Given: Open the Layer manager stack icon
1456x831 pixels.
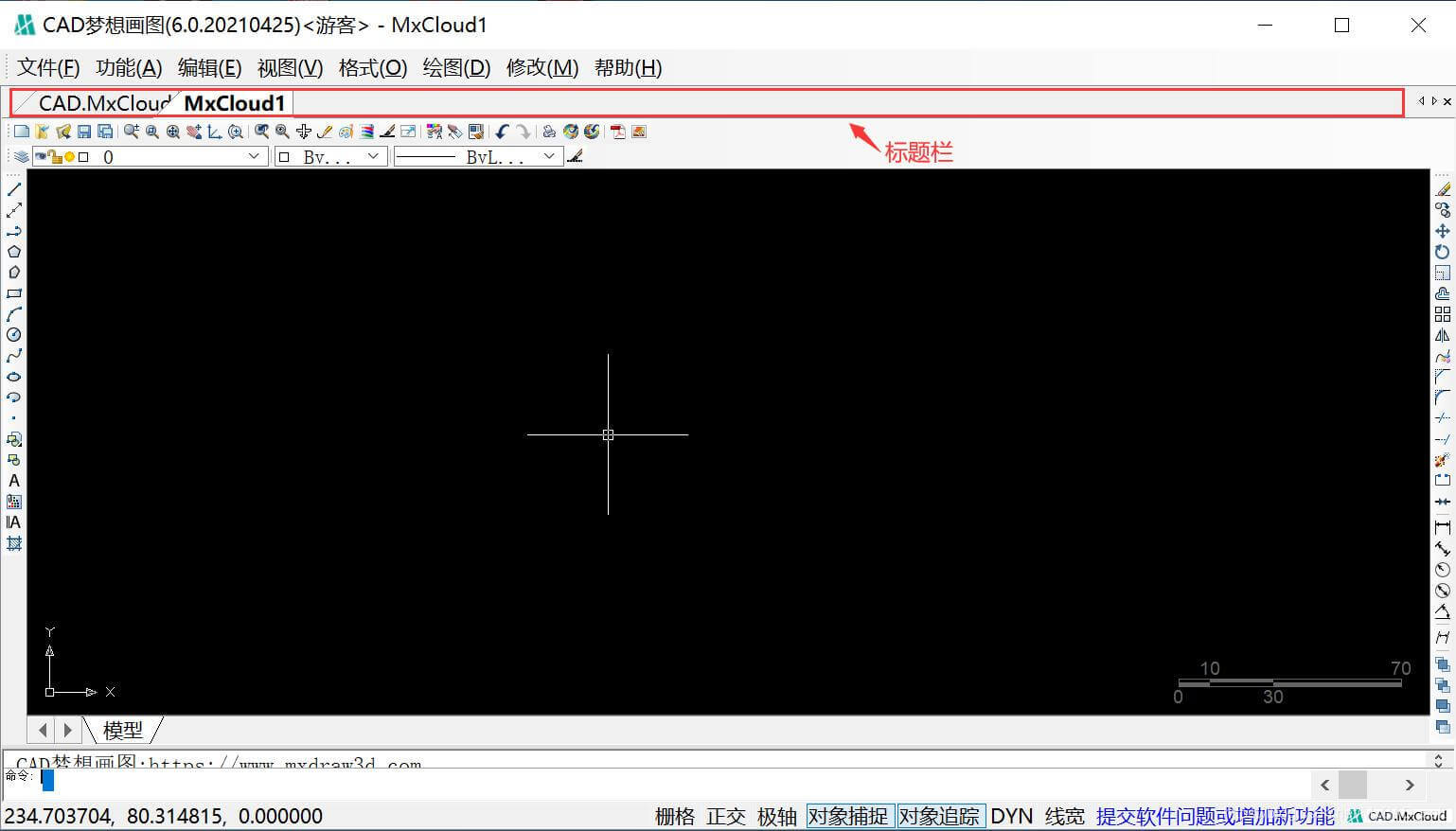Looking at the screenshot, I should coord(21,156).
